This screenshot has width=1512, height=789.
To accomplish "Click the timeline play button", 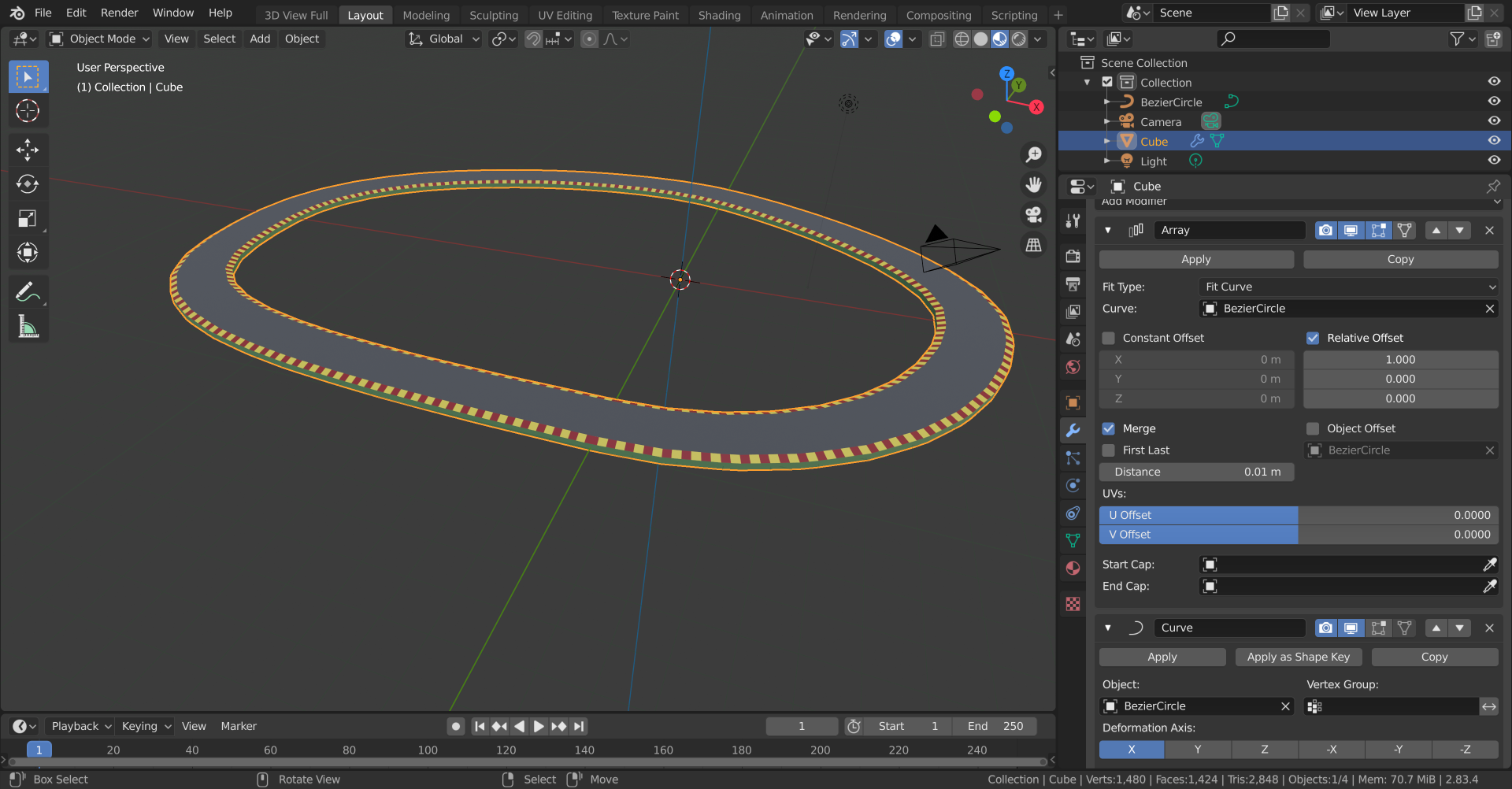I will click(x=539, y=726).
